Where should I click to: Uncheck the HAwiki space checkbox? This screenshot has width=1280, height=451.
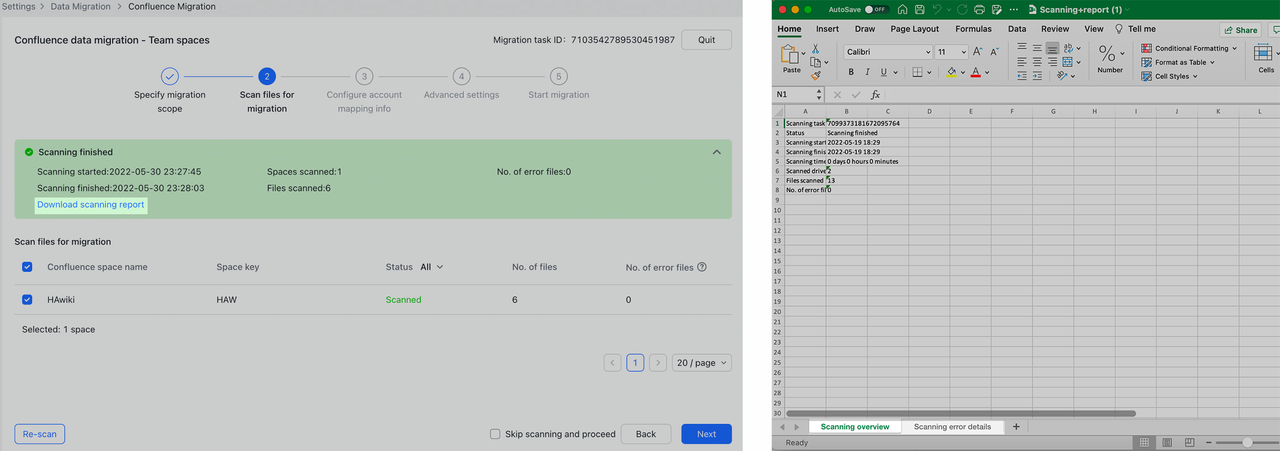(27, 299)
